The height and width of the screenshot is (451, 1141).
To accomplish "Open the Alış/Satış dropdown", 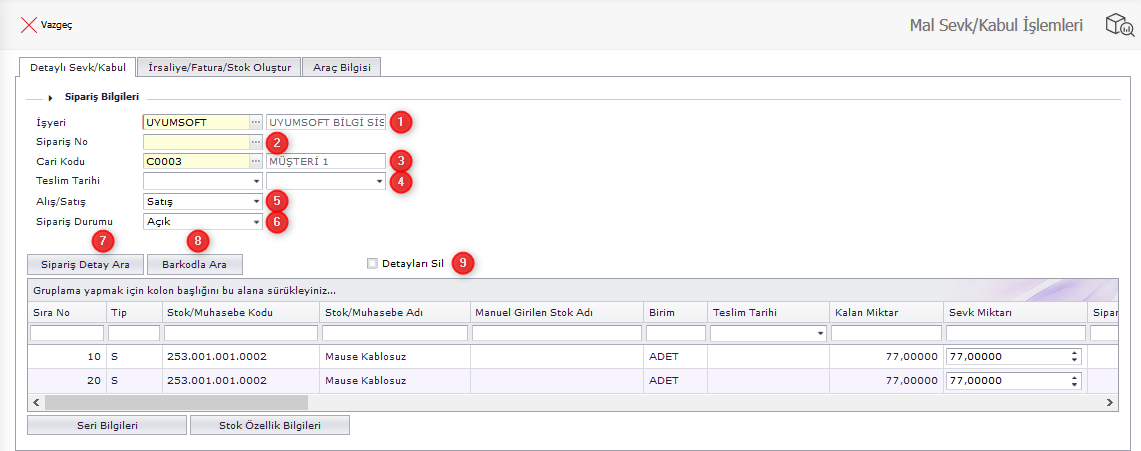I will 256,202.
